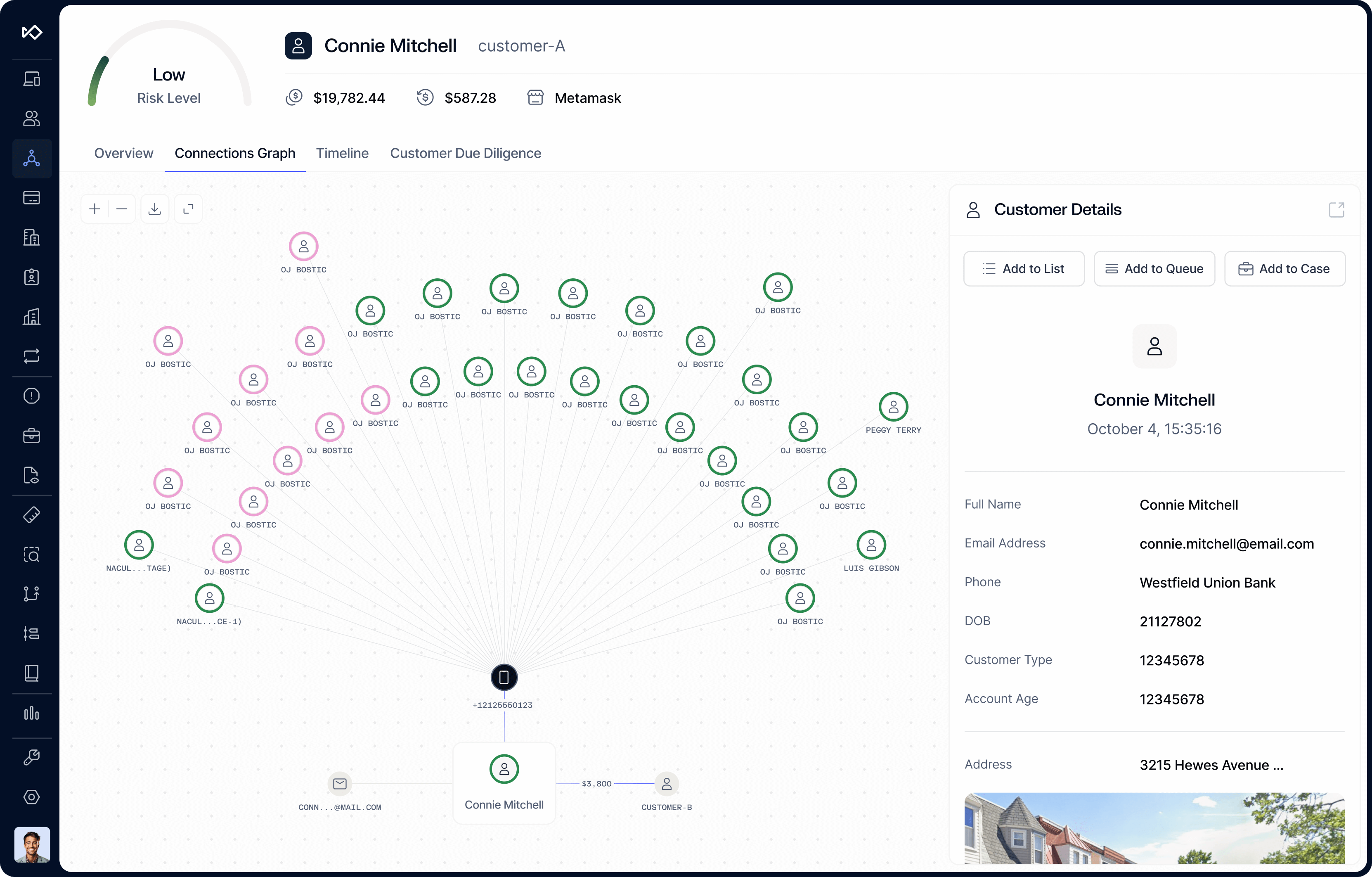This screenshot has height=877, width=1372.
Task: Switch to the Overview tab
Action: 124,153
